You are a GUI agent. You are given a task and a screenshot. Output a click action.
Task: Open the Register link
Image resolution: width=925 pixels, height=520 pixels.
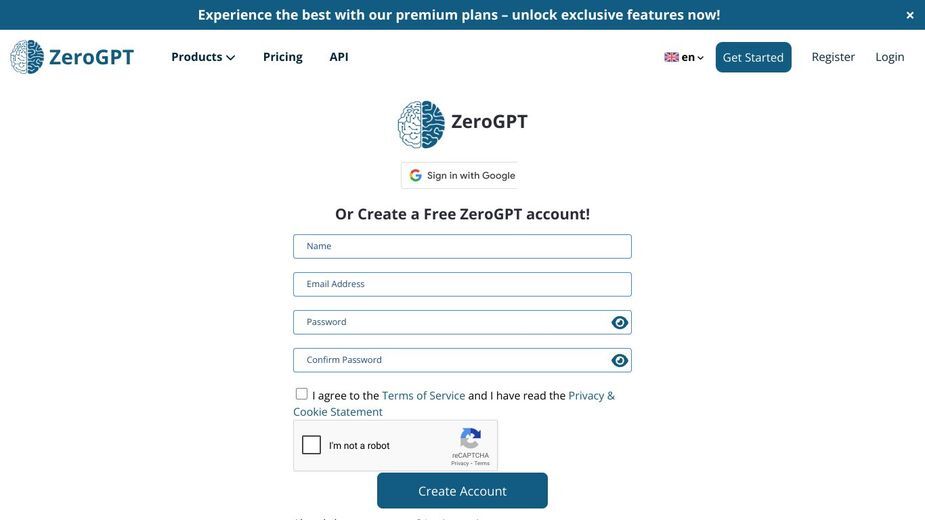[833, 57]
